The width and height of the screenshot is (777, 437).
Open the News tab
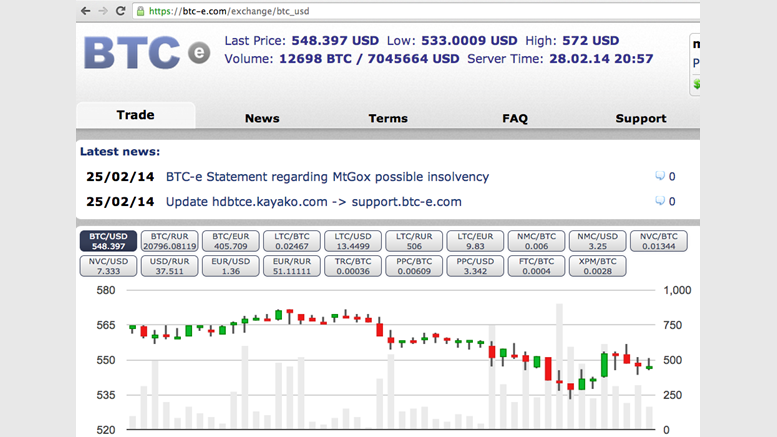pos(262,118)
